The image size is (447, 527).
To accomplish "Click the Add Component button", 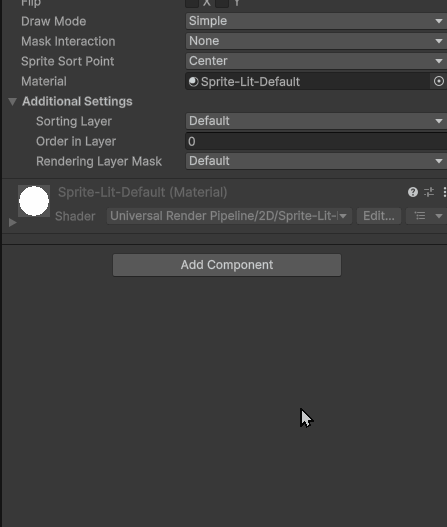I will point(227,265).
